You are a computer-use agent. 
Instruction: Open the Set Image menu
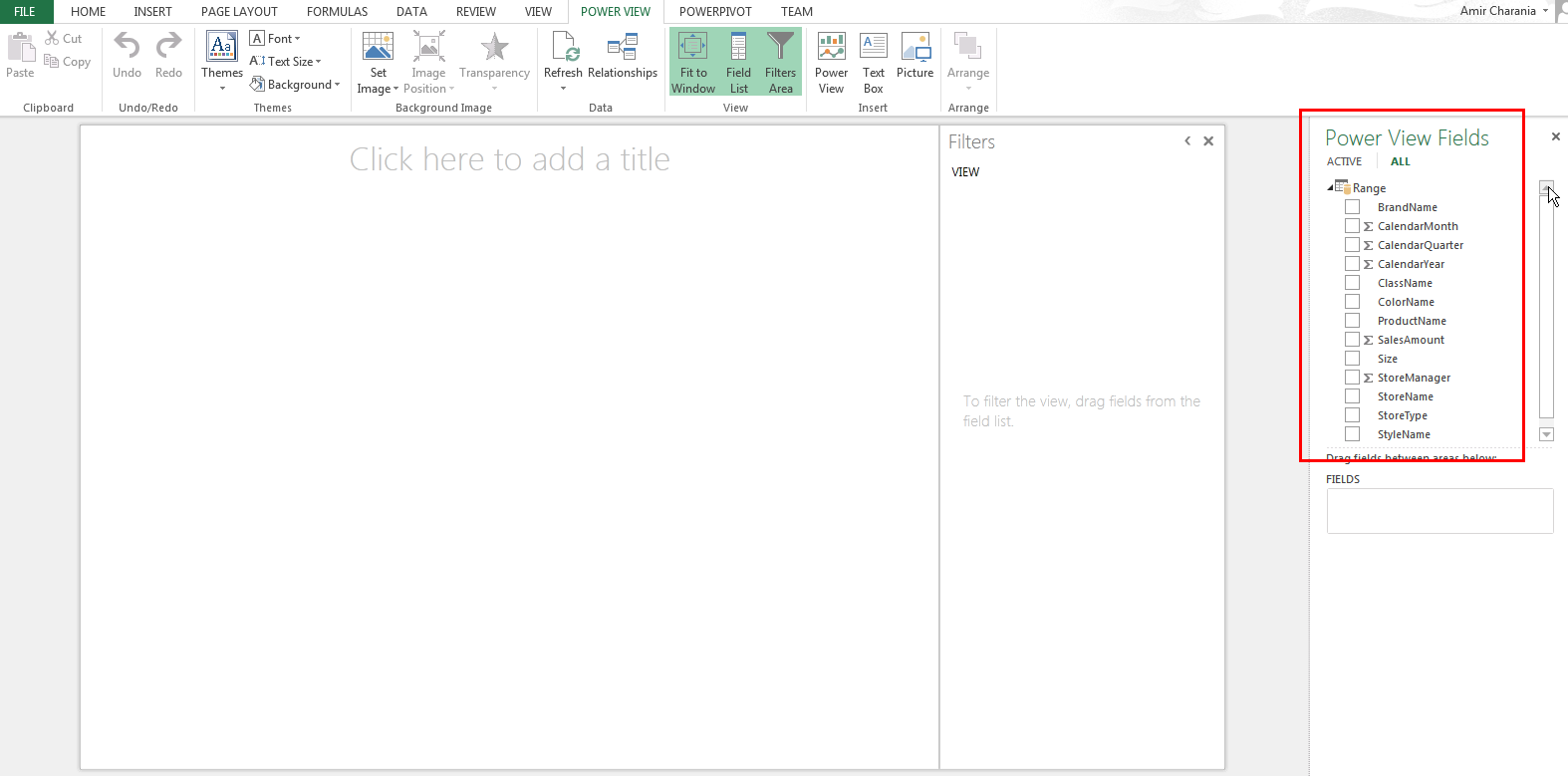point(378,63)
